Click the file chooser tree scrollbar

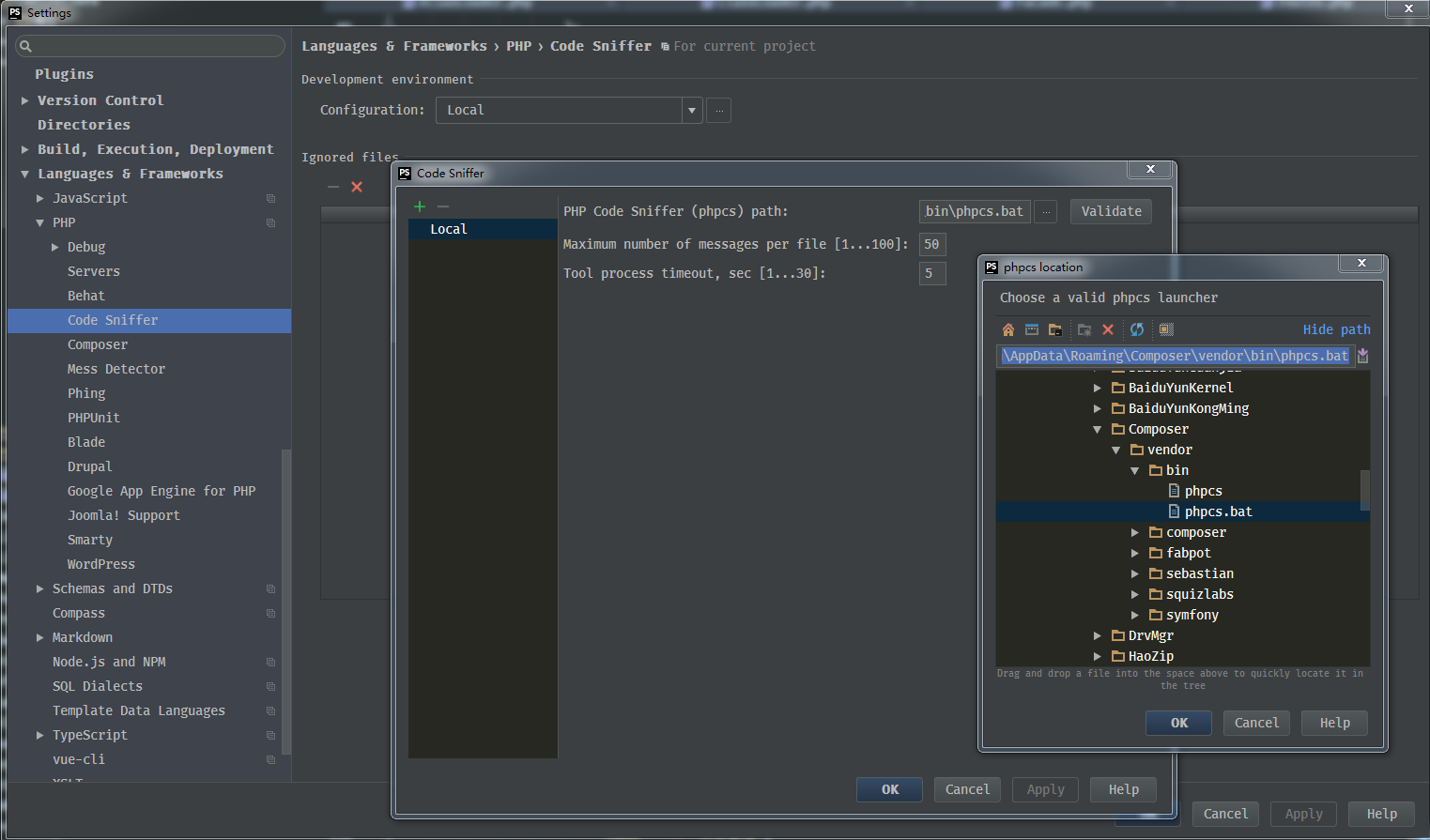[x=1365, y=489]
